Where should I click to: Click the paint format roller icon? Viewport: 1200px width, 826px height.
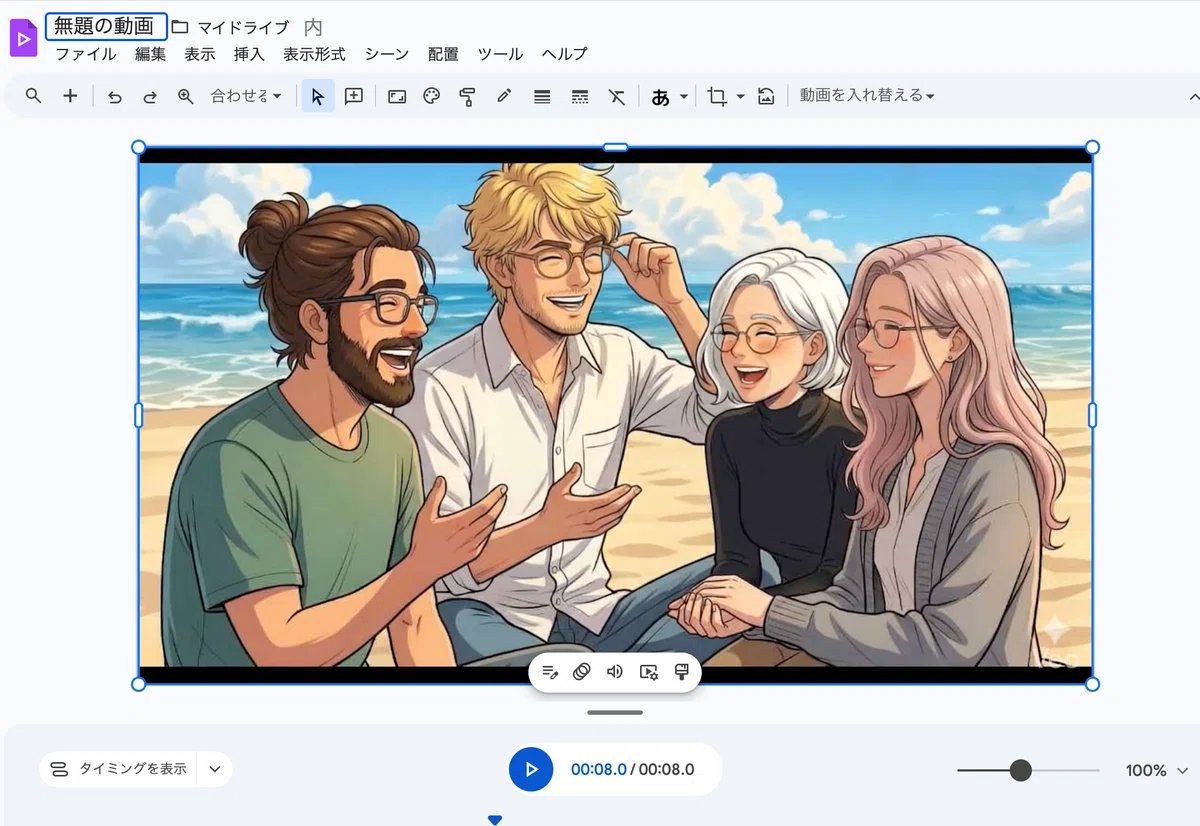pos(467,96)
